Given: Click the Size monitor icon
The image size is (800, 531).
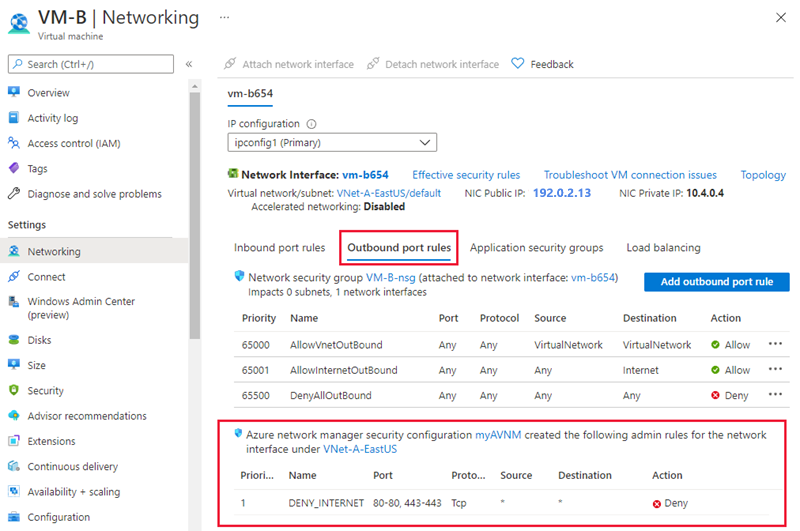Looking at the screenshot, I should 14,365.
